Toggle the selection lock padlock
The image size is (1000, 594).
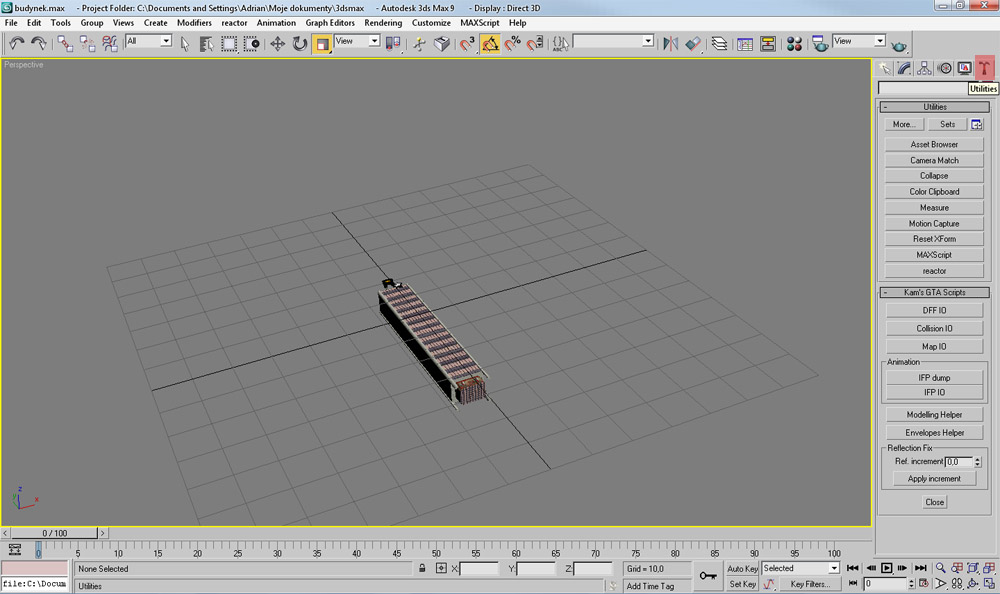[422, 569]
